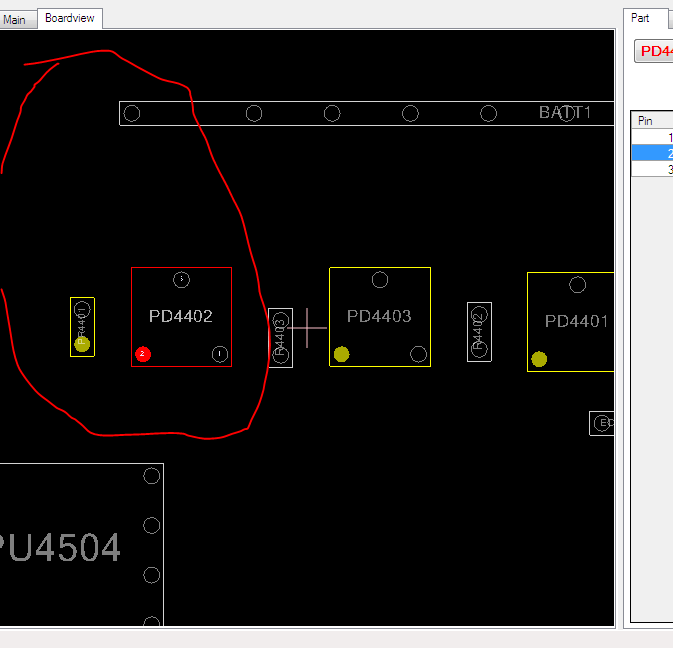Select the second pin down on PU4504
The width and height of the screenshot is (673, 648).
point(152,525)
